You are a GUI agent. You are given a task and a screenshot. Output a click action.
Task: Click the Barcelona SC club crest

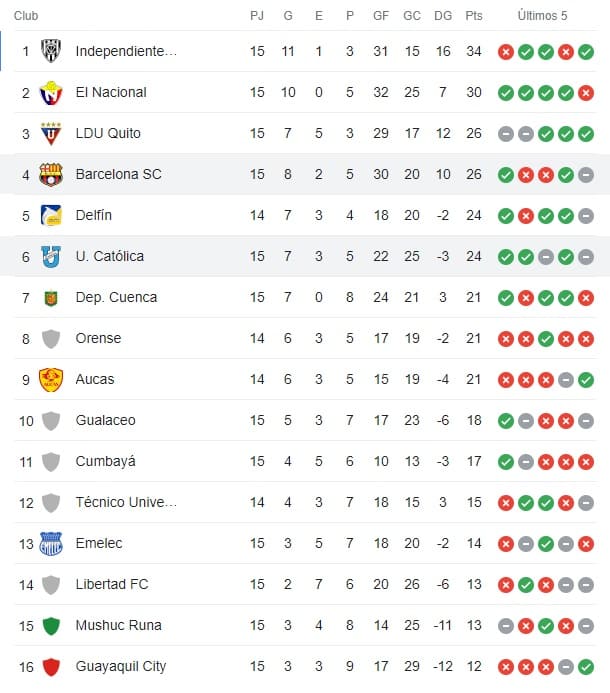point(50,174)
